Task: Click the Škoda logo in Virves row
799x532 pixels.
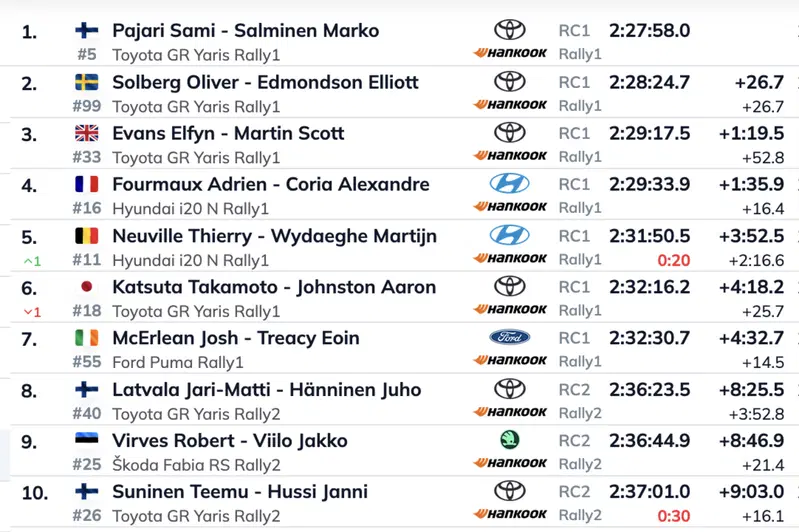Action: [x=510, y=440]
